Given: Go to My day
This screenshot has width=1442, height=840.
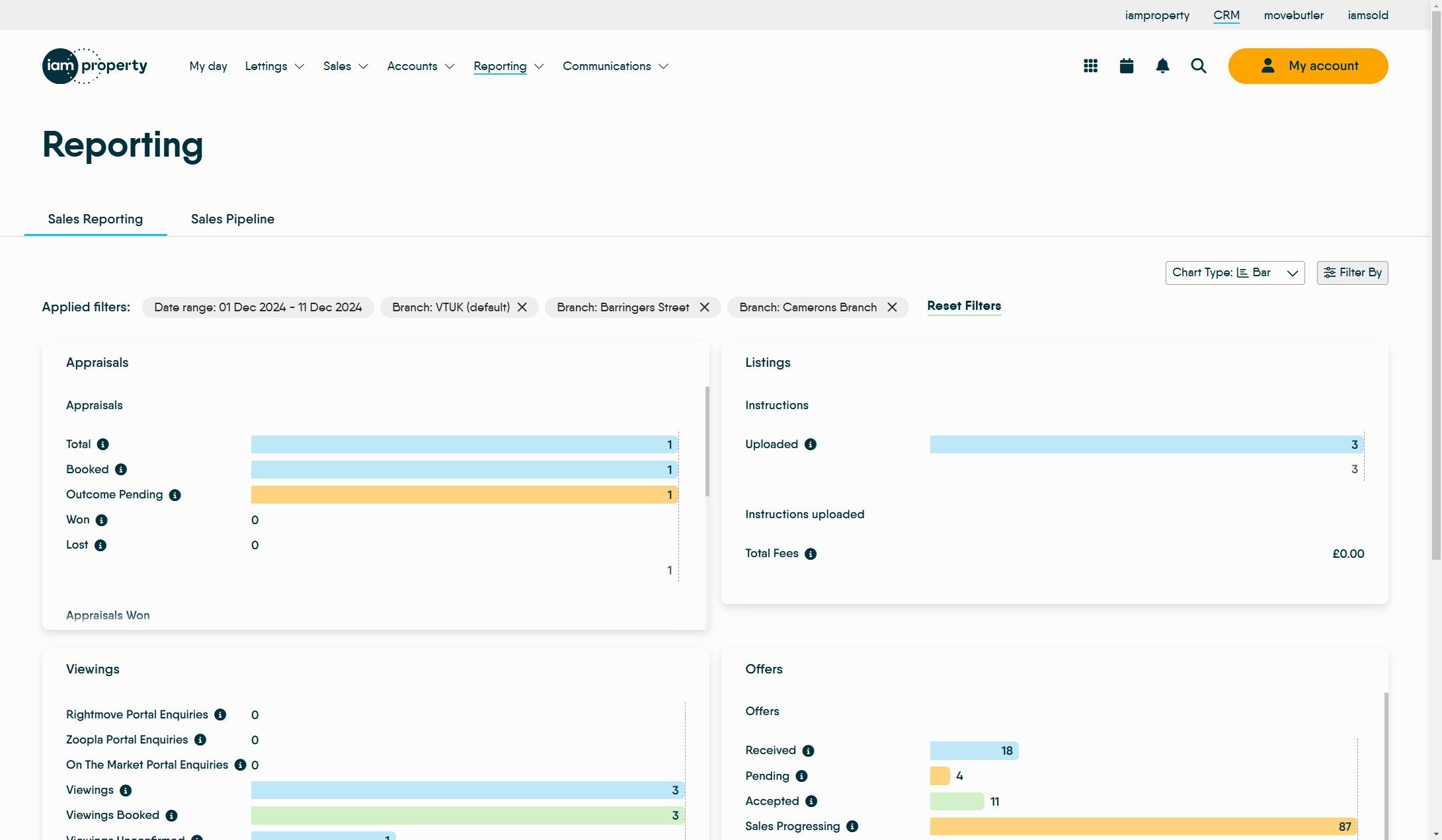Looking at the screenshot, I should tap(208, 66).
